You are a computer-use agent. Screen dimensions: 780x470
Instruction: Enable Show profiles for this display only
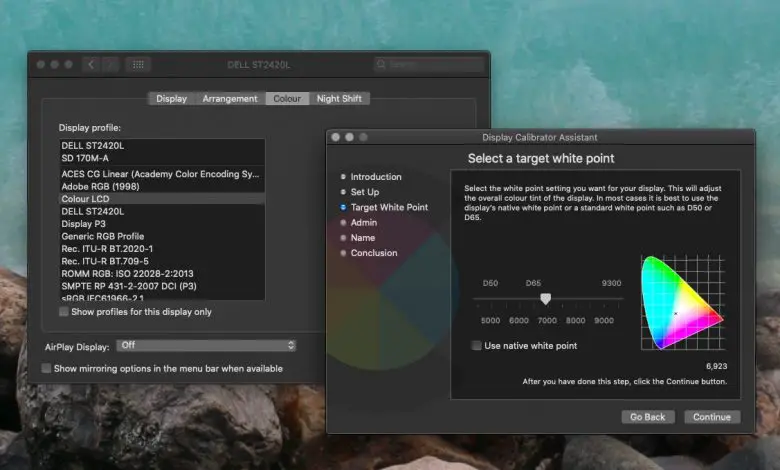(64, 312)
